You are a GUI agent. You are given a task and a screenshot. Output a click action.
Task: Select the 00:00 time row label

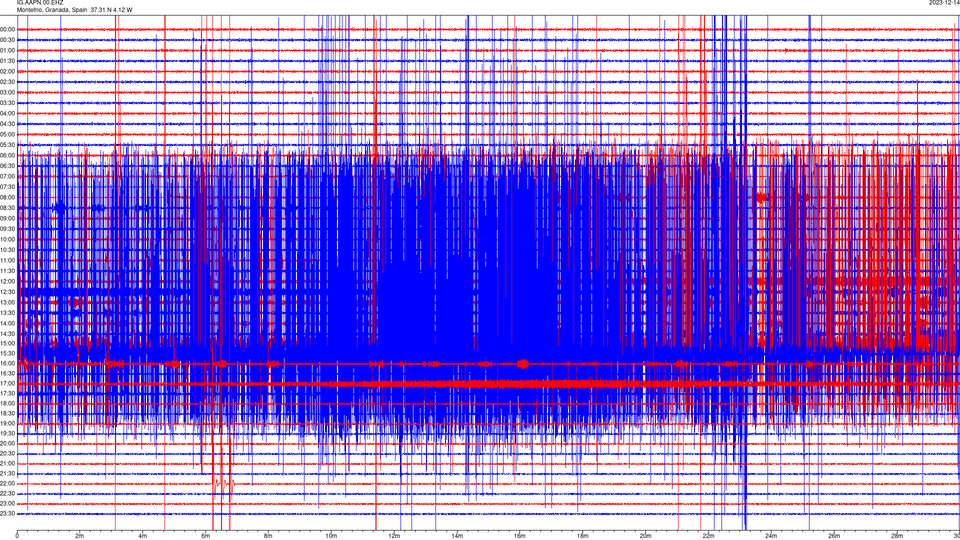pyautogui.click(x=7, y=29)
